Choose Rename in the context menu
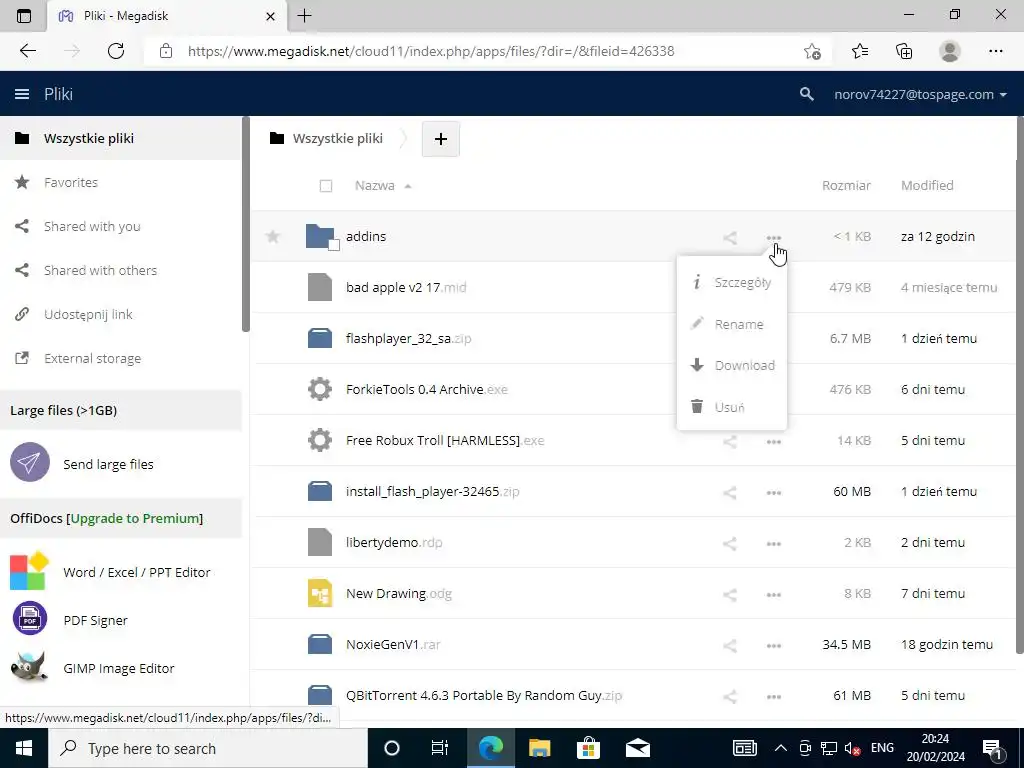The image size is (1024, 768). 732,324
